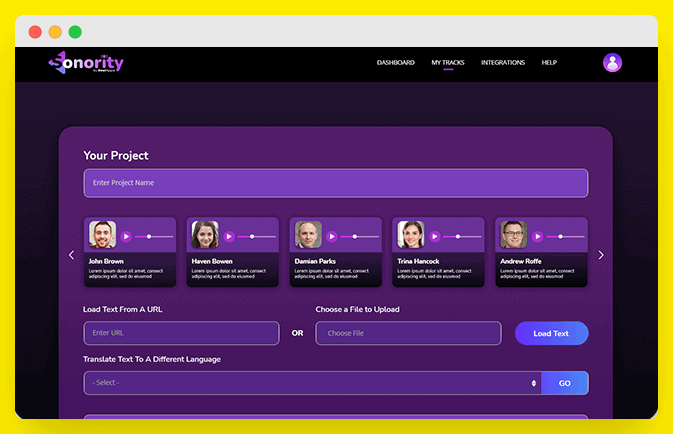Viewport: 673px width, 434px height.
Task: Click "Load Text From A URL" label
Action: (123, 310)
